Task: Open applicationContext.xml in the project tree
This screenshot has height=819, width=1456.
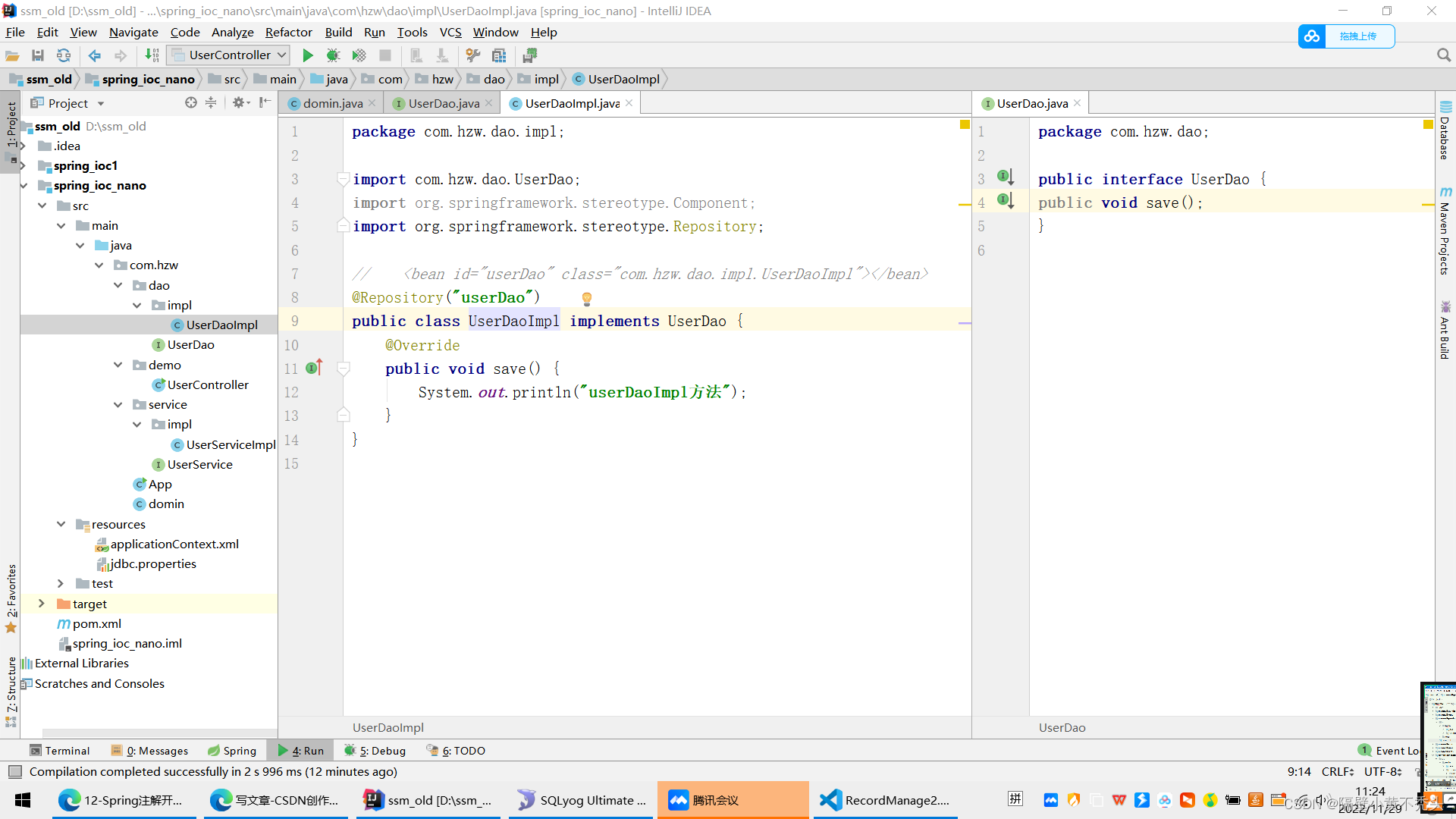Action: pos(174,544)
